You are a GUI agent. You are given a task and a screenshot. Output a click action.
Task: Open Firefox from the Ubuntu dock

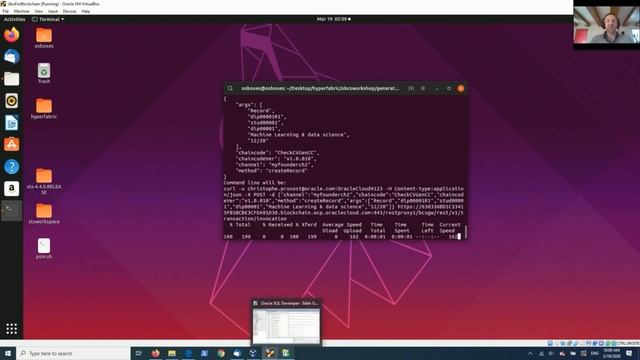point(11,35)
